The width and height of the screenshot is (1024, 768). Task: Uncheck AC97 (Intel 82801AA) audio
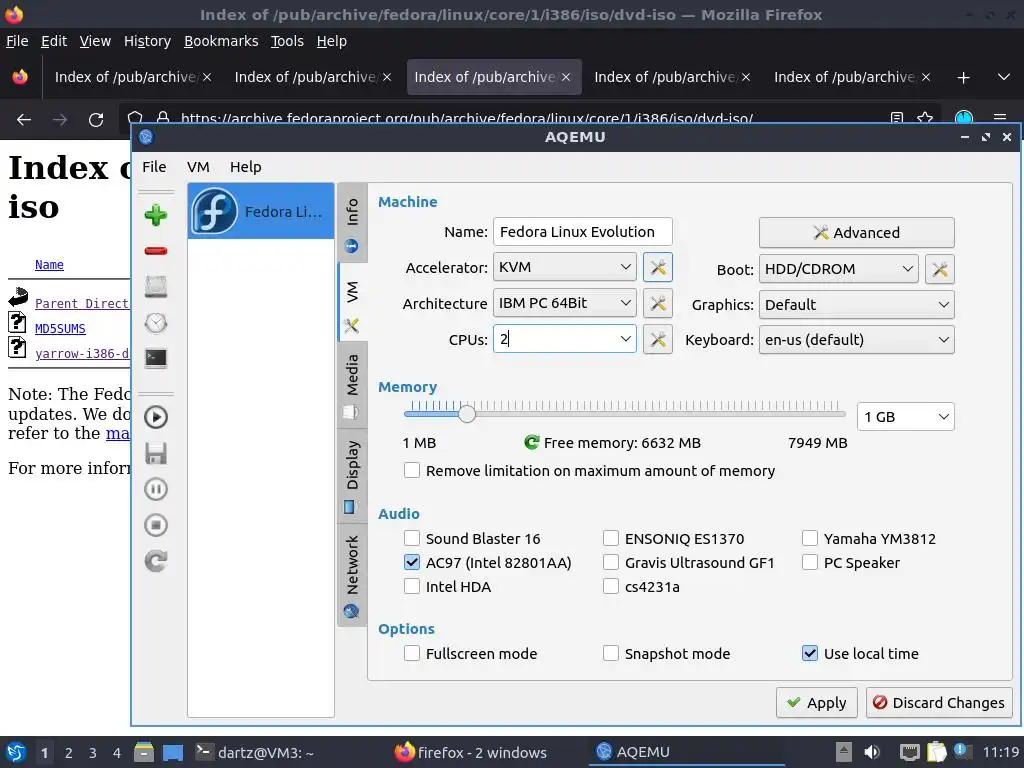[x=412, y=562]
